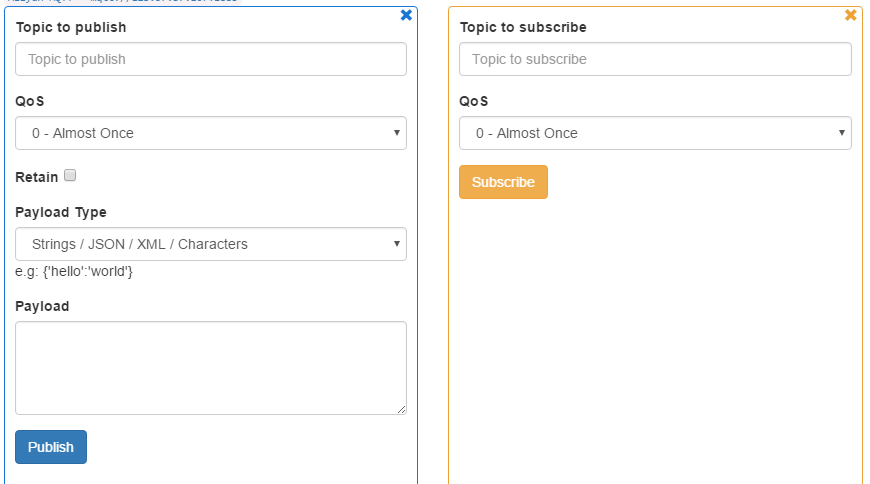Click the example text e.g: {'hello':'world'}

[74, 271]
